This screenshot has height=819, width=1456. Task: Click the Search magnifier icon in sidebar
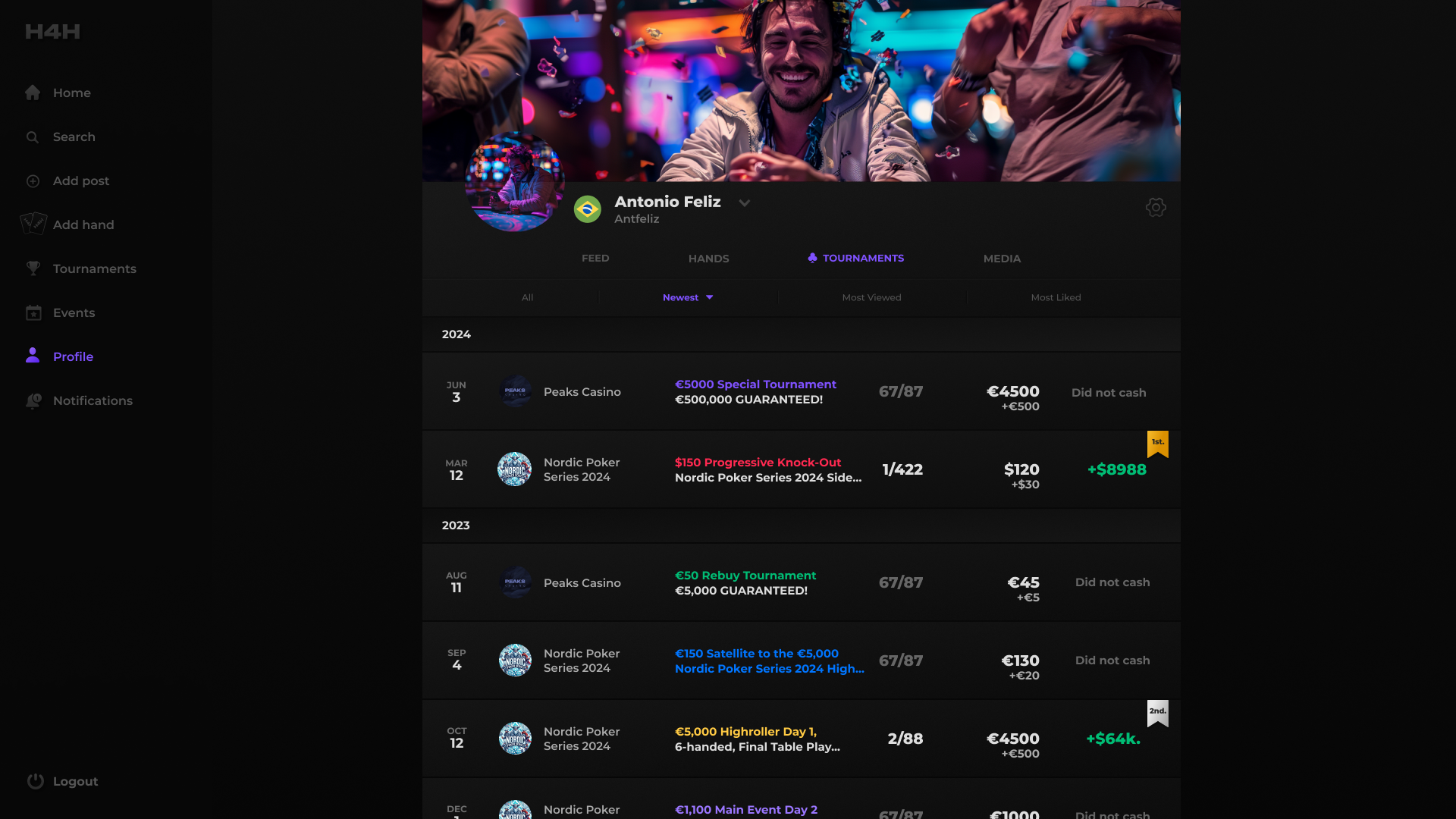33,137
